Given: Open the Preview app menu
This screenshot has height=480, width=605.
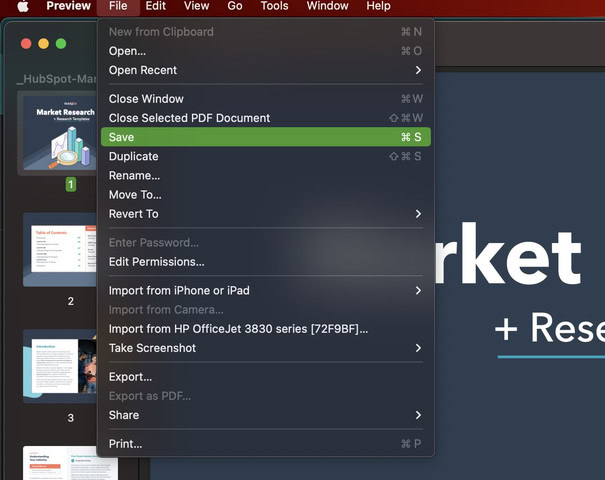Looking at the screenshot, I should pos(68,6).
